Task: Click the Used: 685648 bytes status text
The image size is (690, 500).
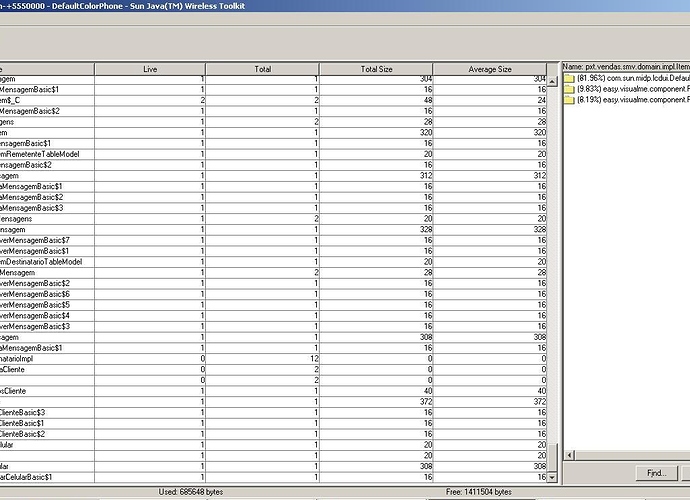Action: pyautogui.click(x=191, y=492)
